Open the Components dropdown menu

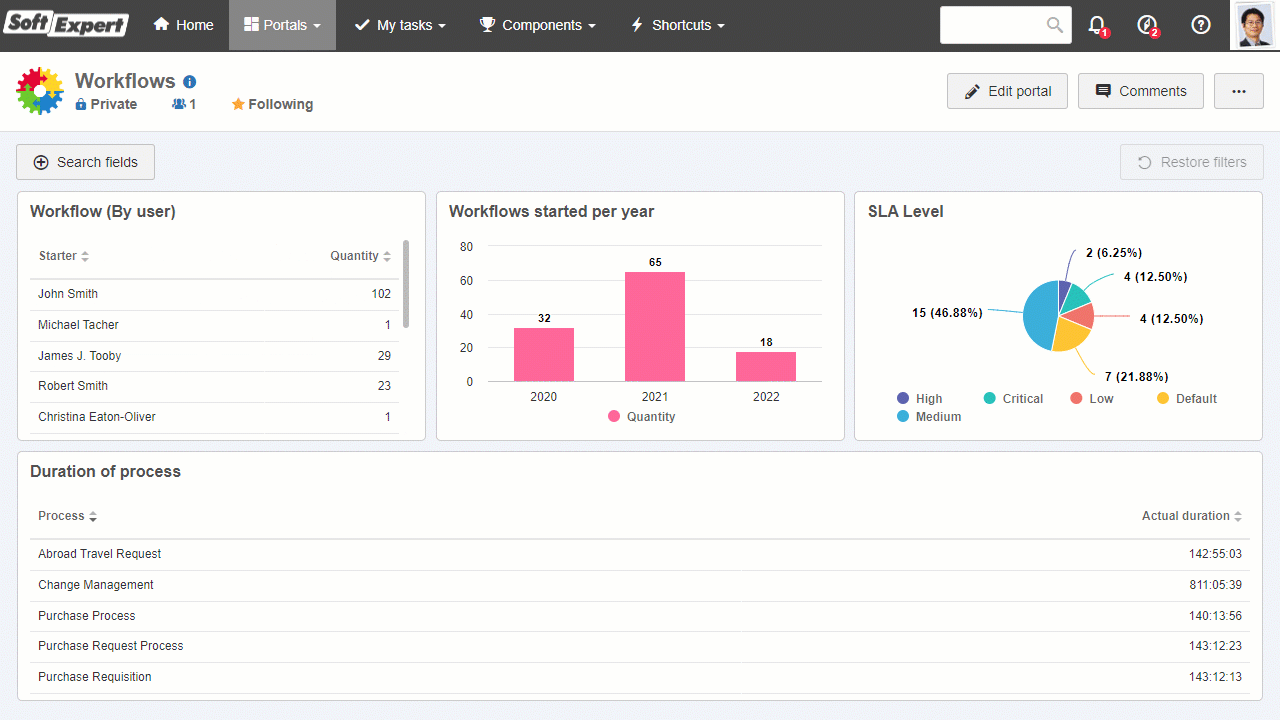click(x=537, y=25)
